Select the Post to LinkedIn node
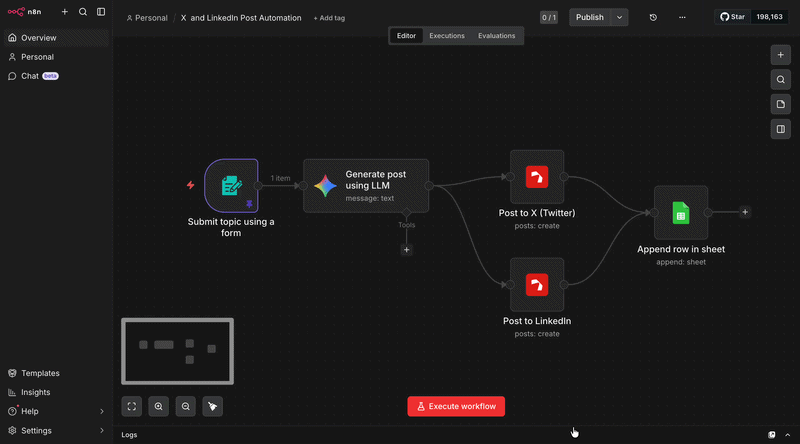This screenshot has width=800, height=444. tap(537, 285)
